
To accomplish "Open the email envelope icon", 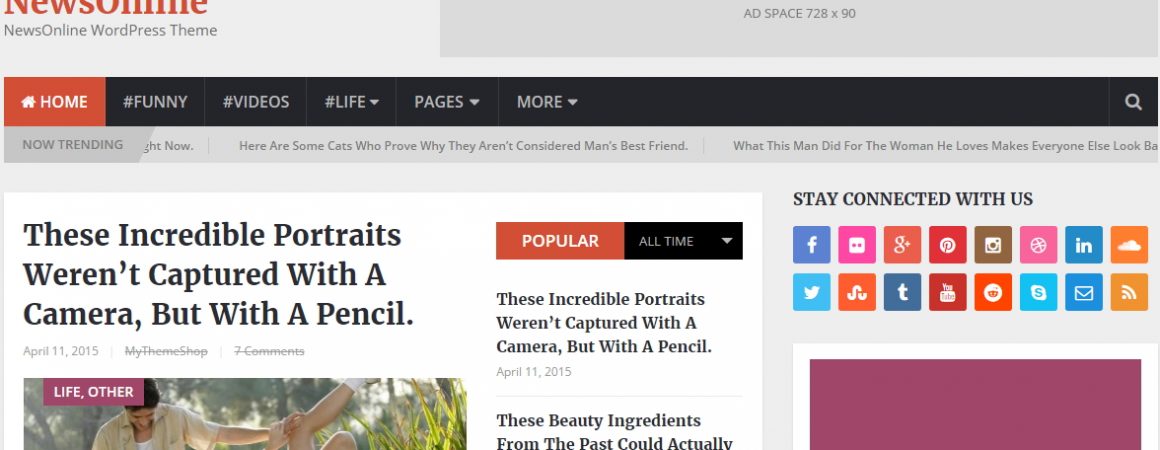I will 1084,292.
